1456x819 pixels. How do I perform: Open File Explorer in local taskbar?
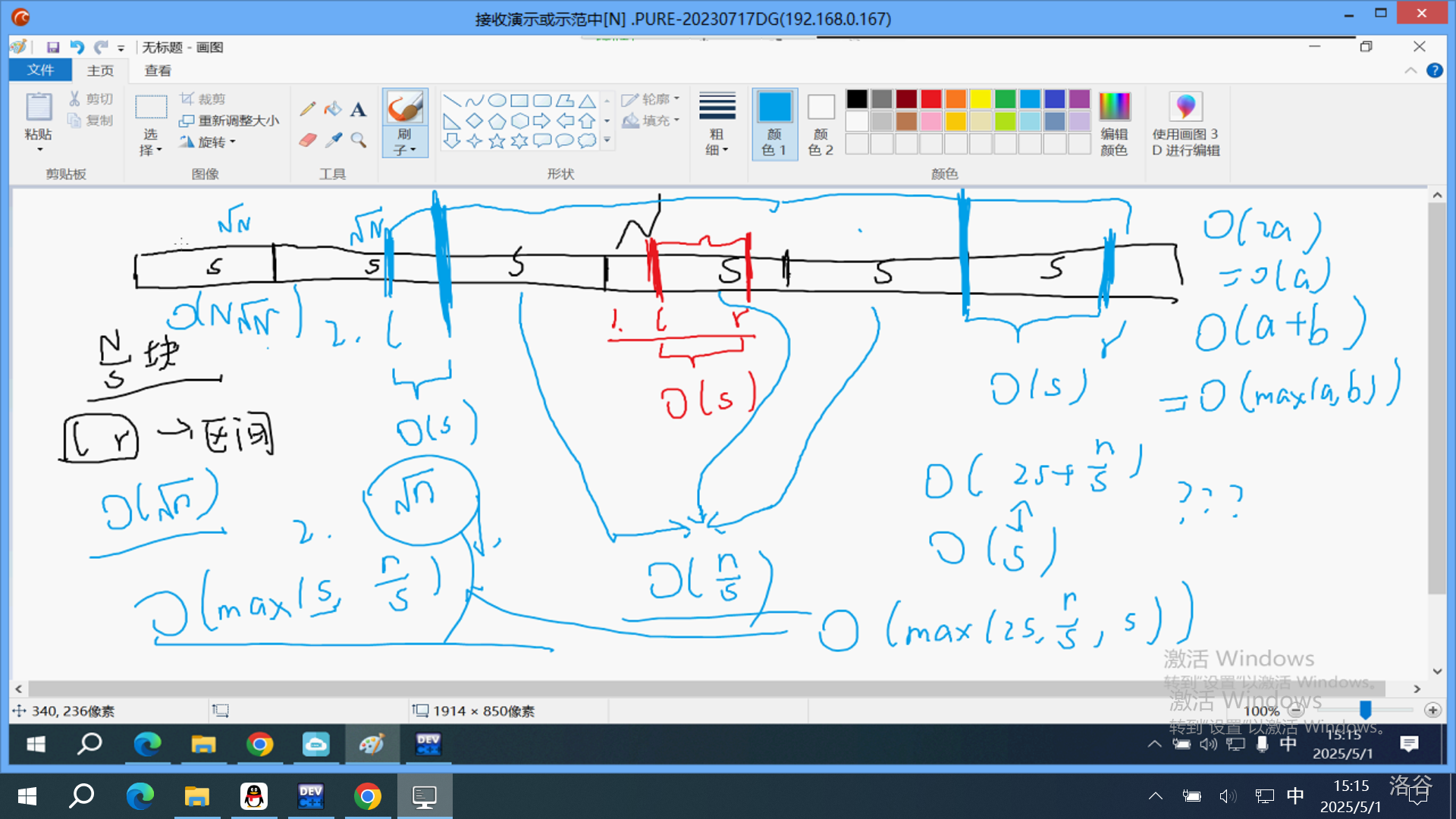point(196,796)
